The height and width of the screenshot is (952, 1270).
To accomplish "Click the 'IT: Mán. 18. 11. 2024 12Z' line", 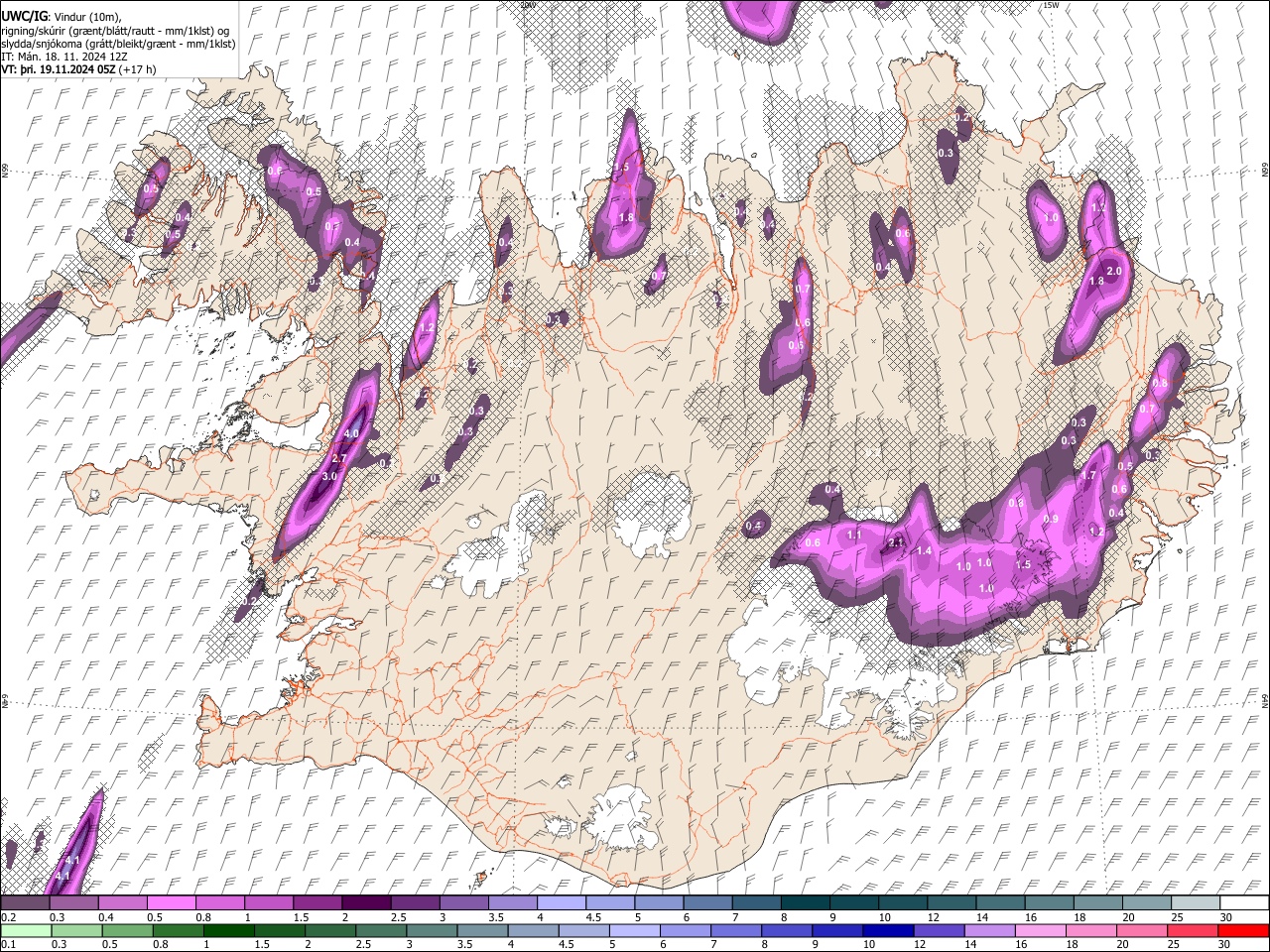I will tap(63, 57).
